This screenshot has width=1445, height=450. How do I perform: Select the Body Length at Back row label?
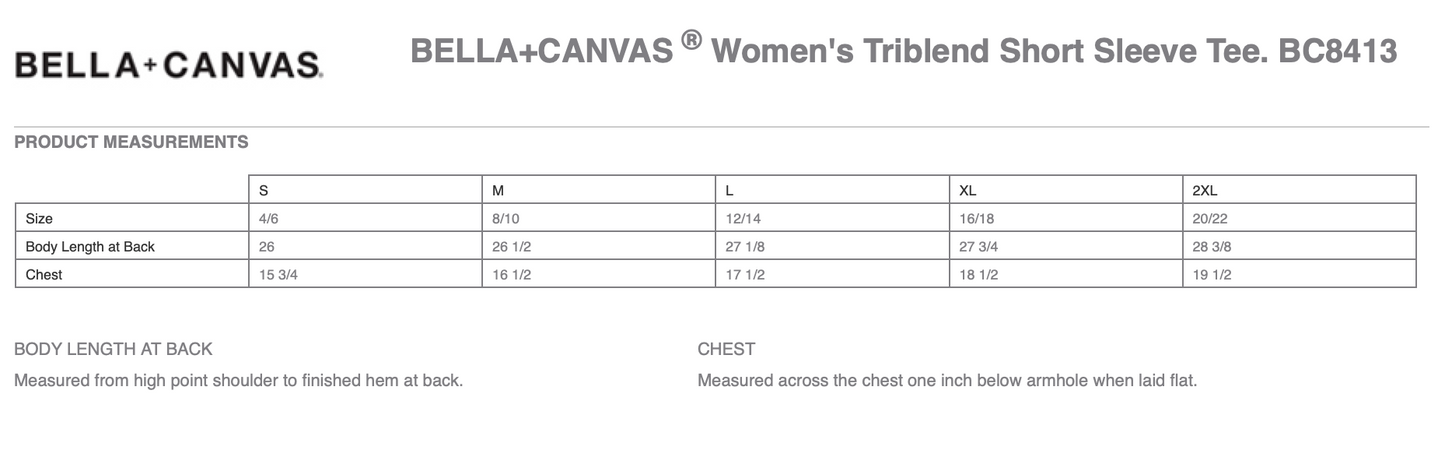[90, 246]
